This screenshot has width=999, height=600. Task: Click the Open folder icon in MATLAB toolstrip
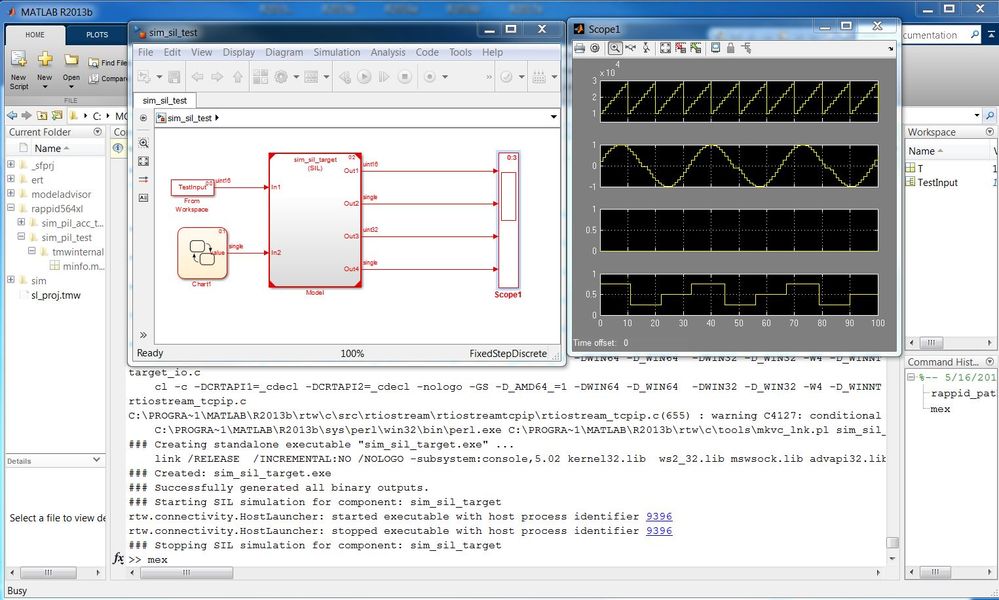pyautogui.click(x=71, y=60)
